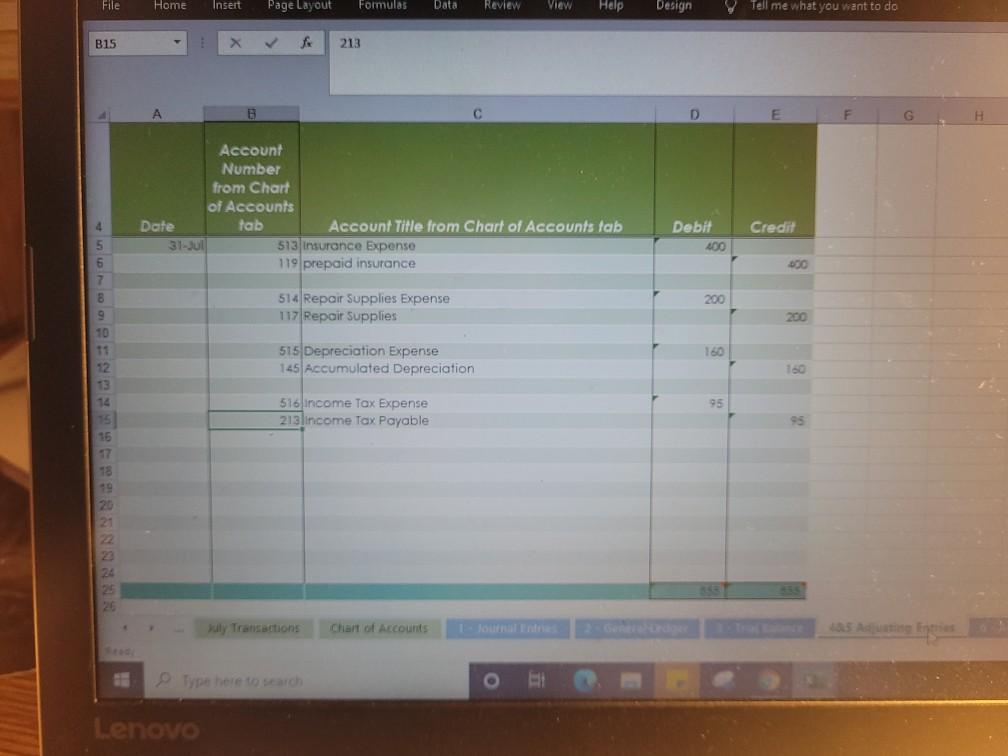Open the Name Box dropdown arrow
This screenshot has height=756, width=1008.
tap(175, 44)
